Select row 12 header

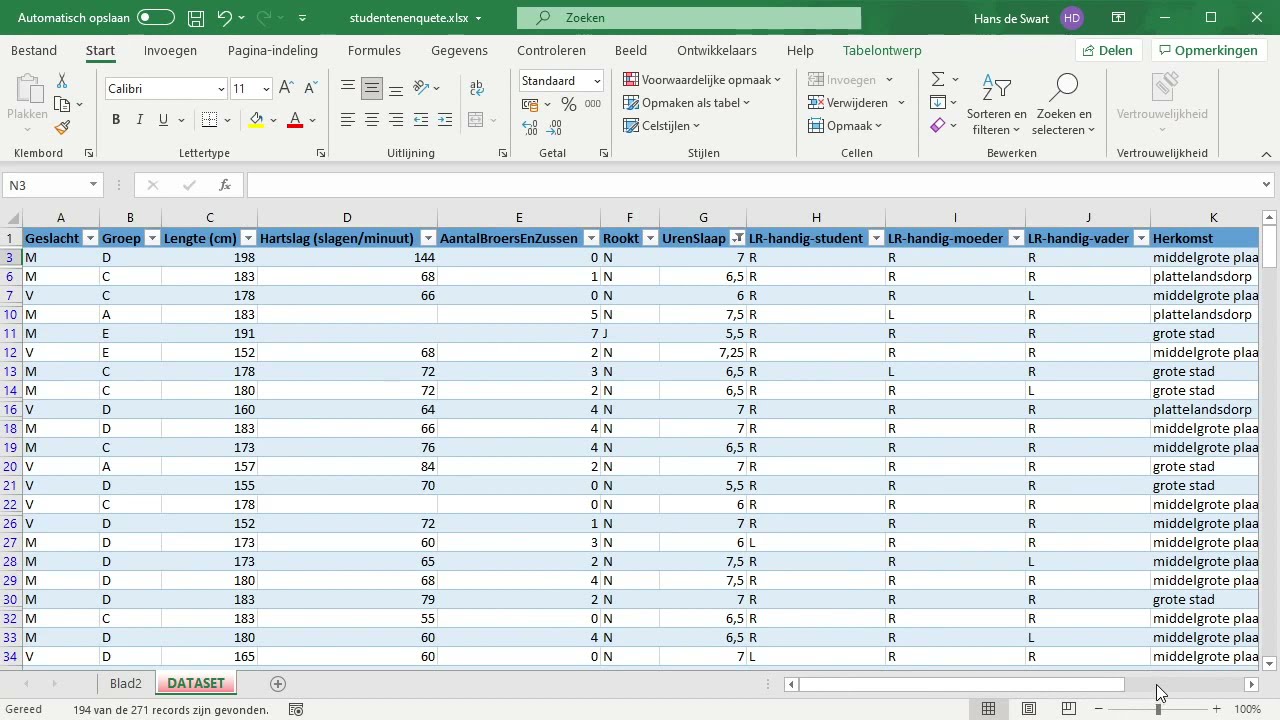coord(11,352)
